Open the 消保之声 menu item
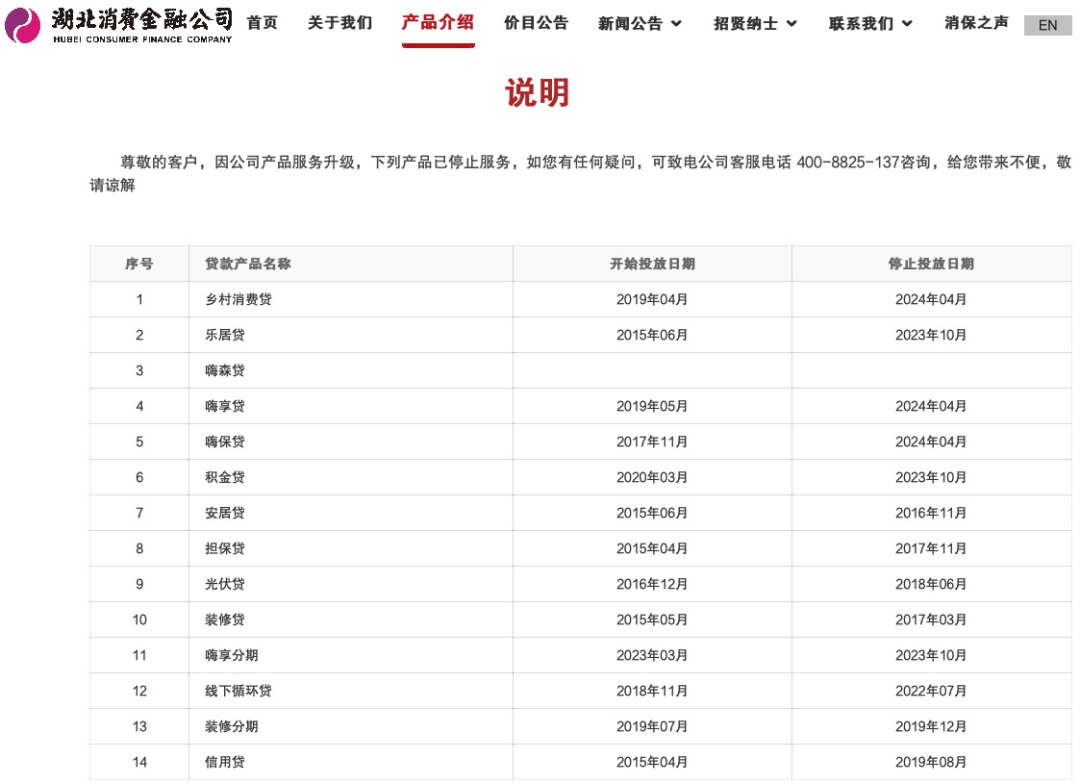 pyautogui.click(x=976, y=23)
